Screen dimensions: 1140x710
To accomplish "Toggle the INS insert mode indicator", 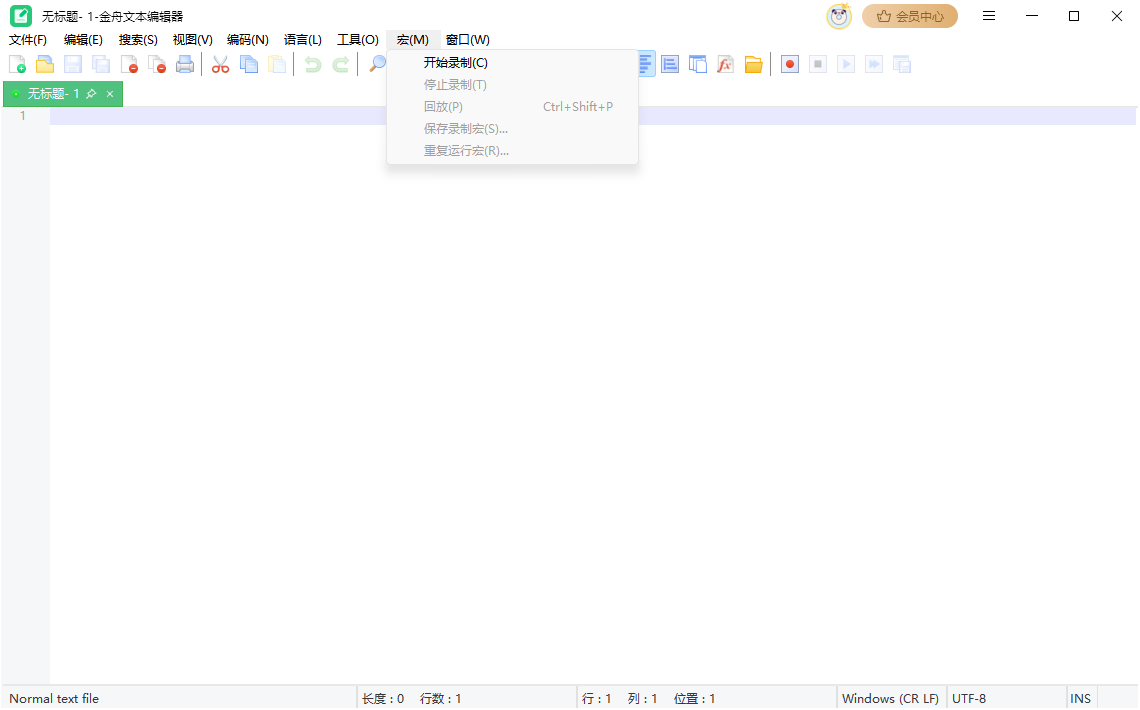I will [1080, 698].
